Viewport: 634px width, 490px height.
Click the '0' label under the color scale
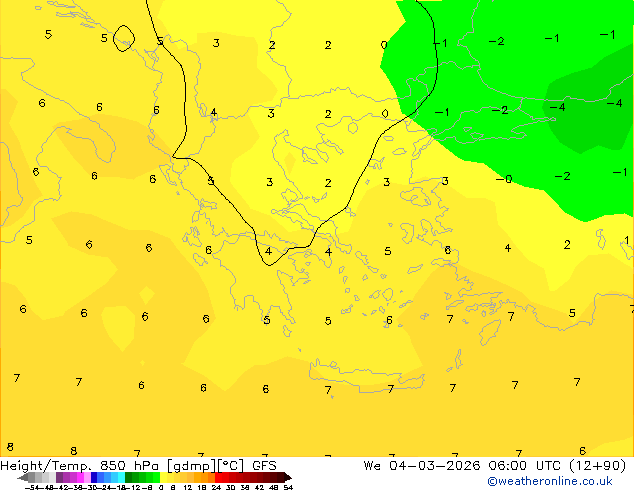tap(161, 488)
